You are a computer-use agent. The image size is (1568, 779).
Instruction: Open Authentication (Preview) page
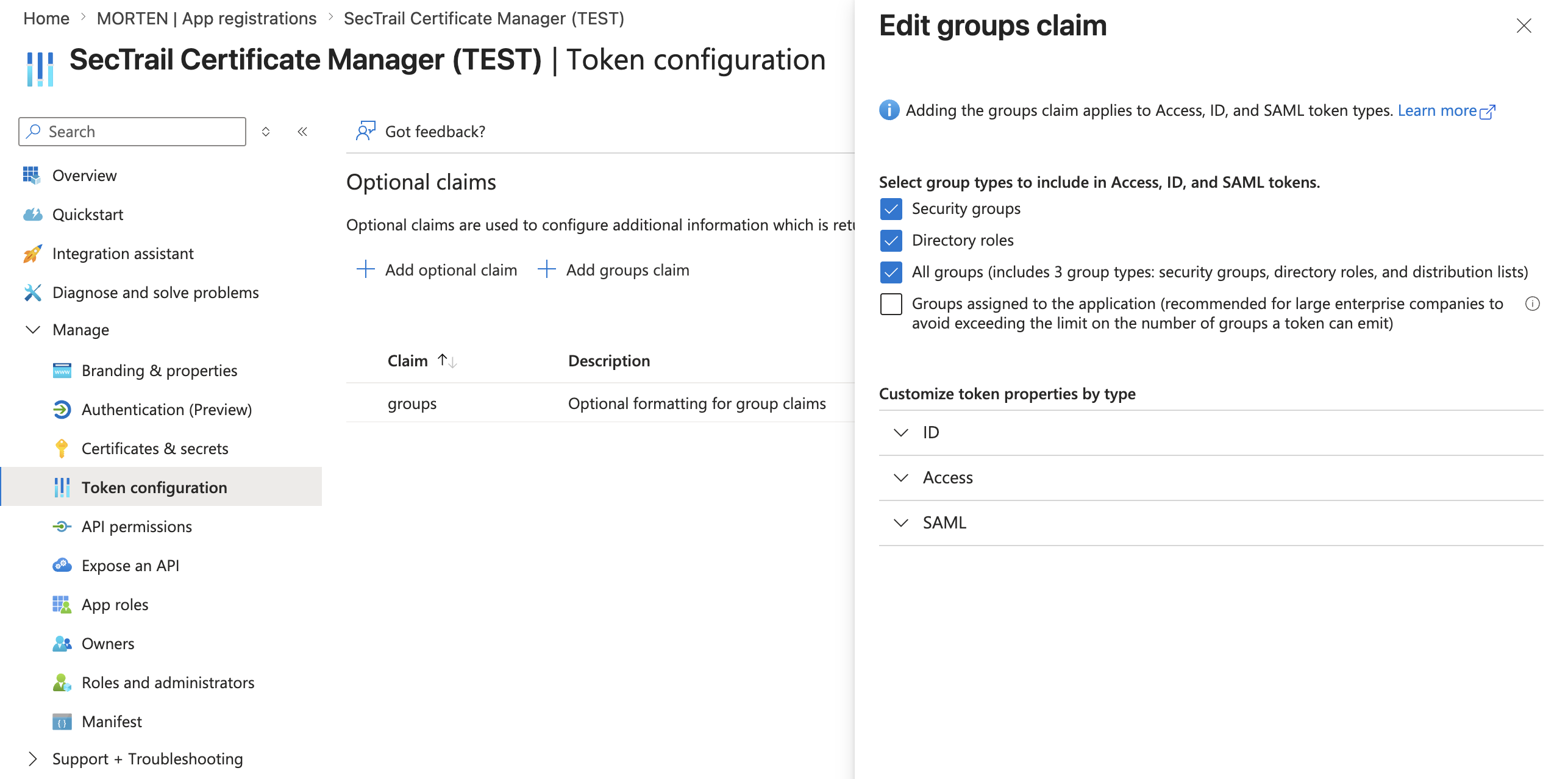tap(167, 410)
